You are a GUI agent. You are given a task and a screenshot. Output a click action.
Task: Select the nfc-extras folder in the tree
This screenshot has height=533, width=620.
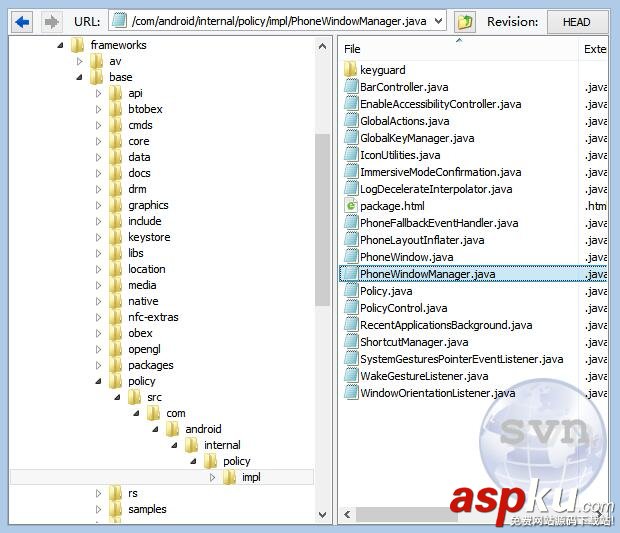point(153,317)
